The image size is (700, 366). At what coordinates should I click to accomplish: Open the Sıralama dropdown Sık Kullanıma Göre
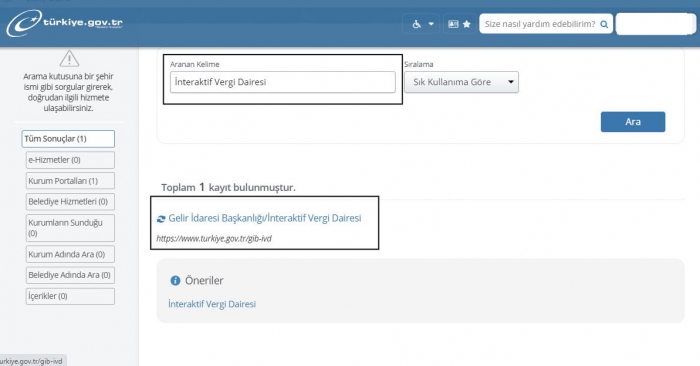click(461, 82)
